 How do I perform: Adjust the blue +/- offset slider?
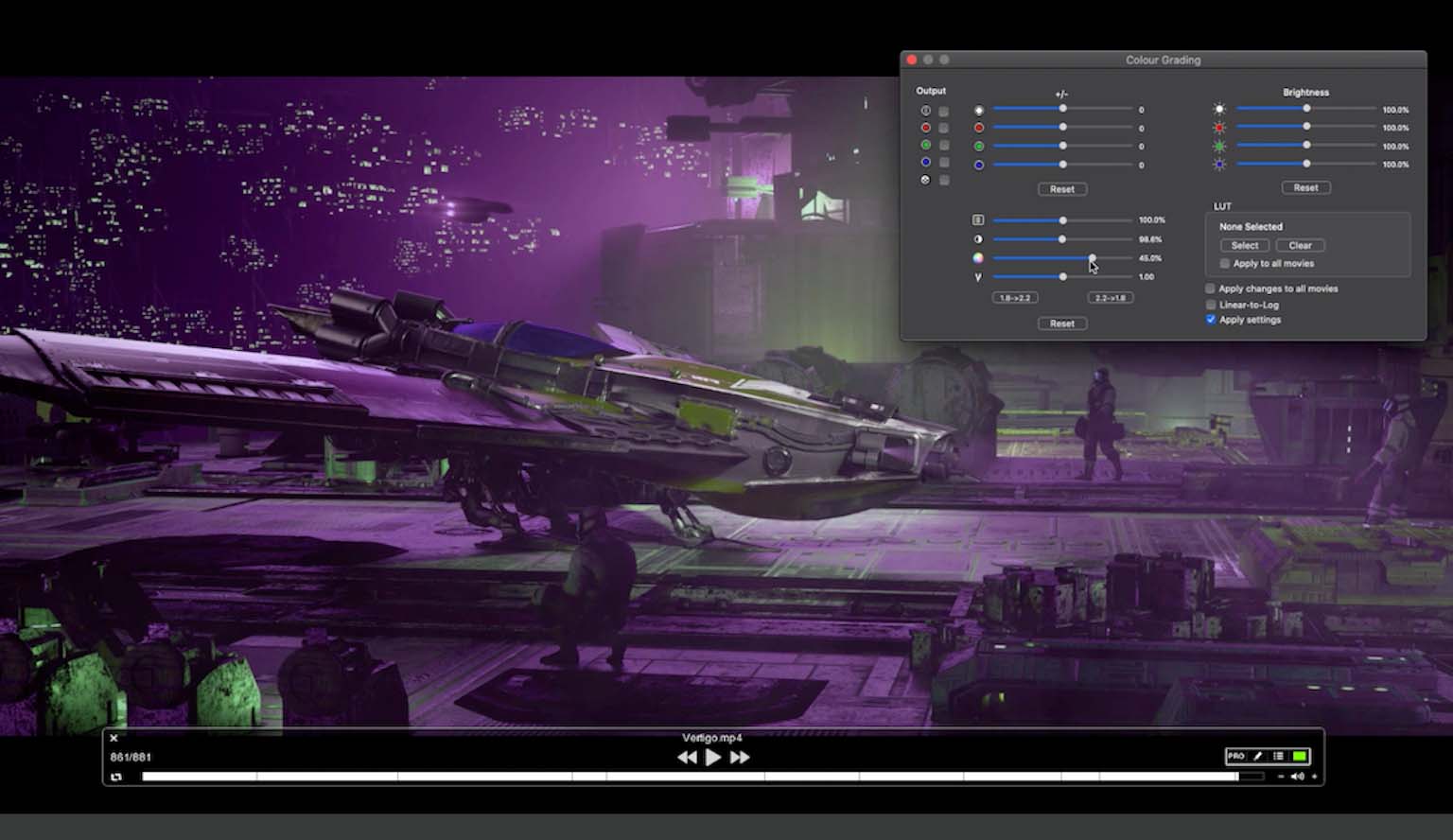(1062, 164)
